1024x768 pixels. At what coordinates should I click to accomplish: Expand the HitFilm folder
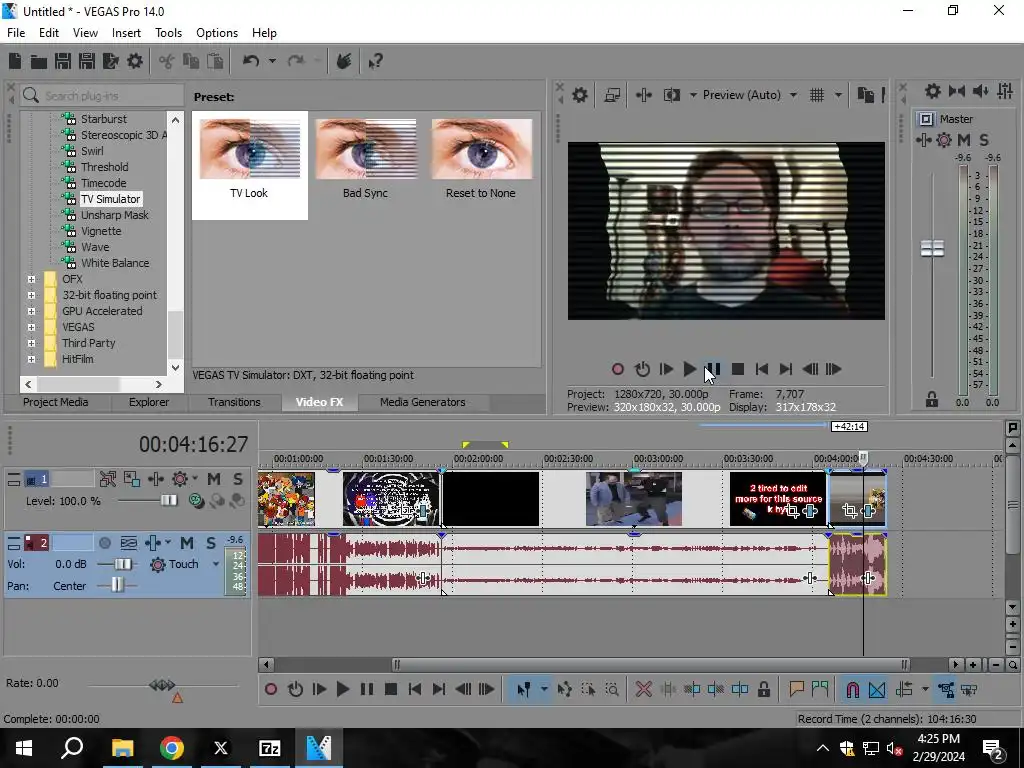(x=31, y=359)
